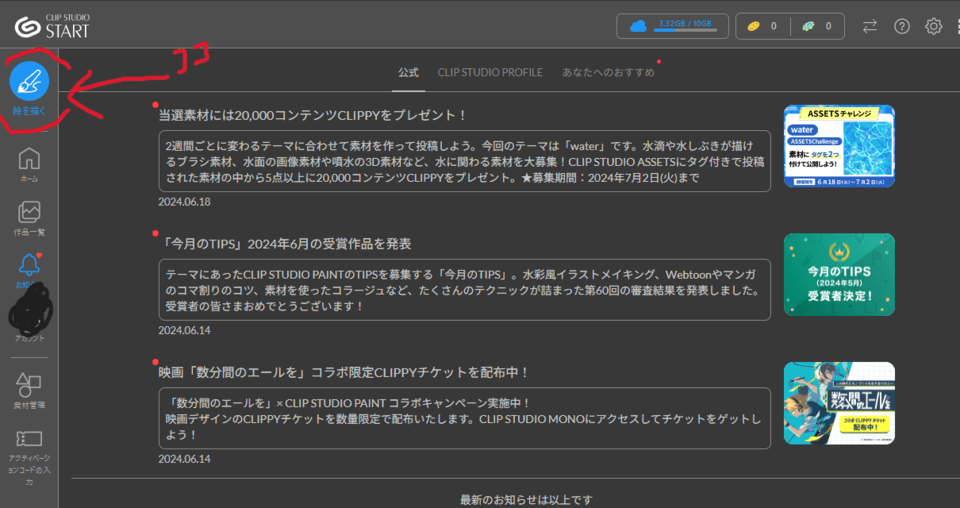This screenshot has width=960, height=508.
Task: Go to ホーム in the sidebar
Action: [29, 164]
